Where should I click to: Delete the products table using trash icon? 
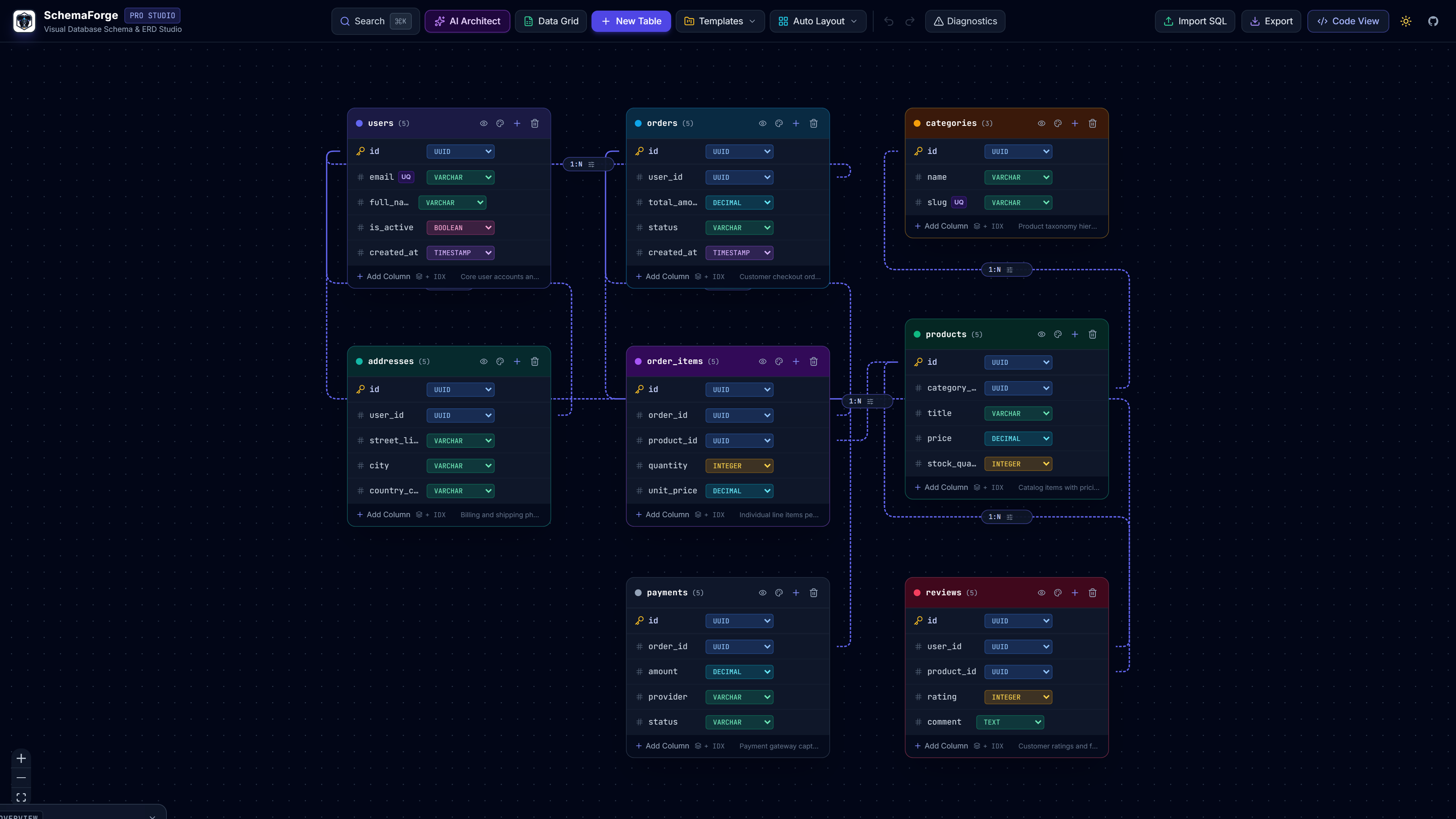coord(1092,334)
